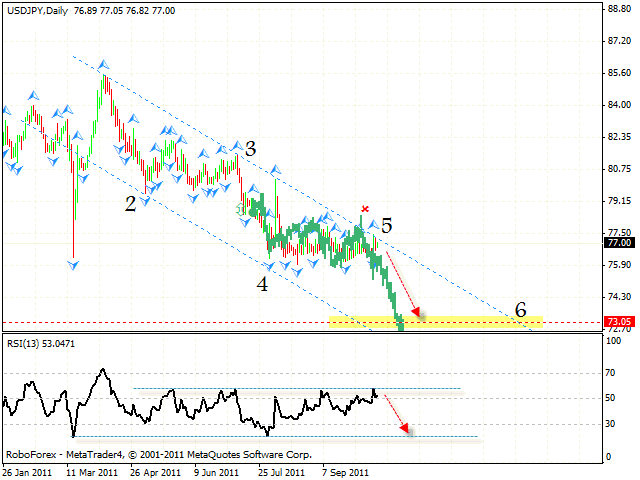Select the wave label 2
Image resolution: width=640 pixels, height=480 pixels.
(x=130, y=203)
